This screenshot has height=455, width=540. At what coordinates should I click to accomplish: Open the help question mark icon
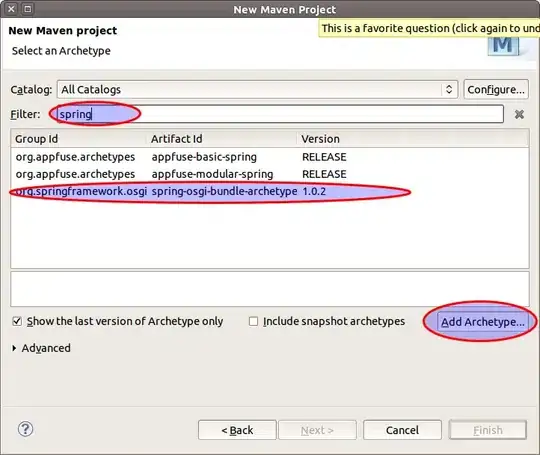click(x=25, y=429)
